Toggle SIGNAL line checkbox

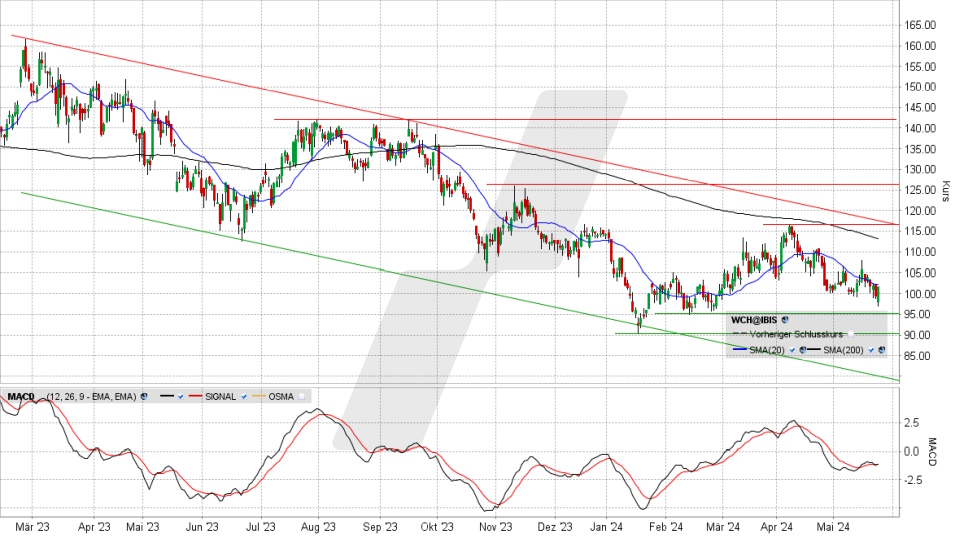click(244, 397)
